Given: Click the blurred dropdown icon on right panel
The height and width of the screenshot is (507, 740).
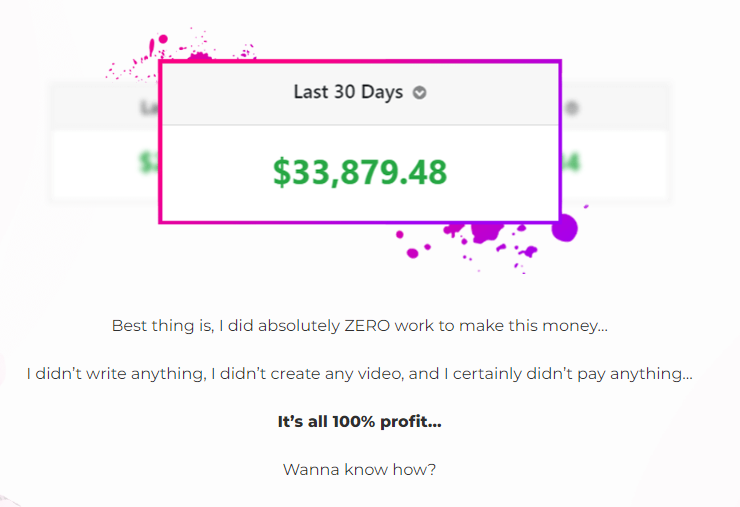Looking at the screenshot, I should pyautogui.click(x=572, y=108).
